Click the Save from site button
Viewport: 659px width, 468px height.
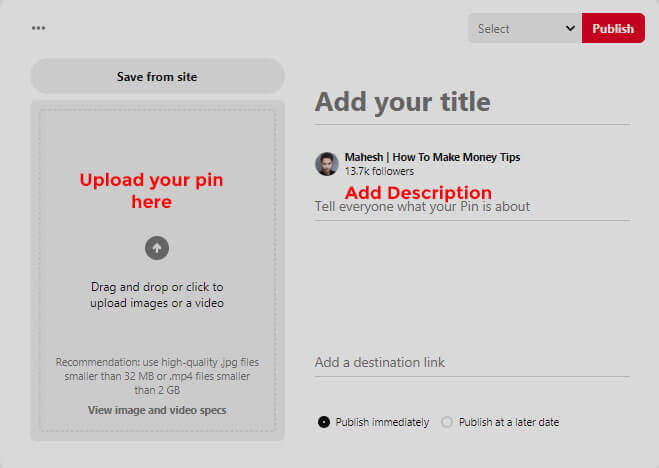tap(157, 76)
